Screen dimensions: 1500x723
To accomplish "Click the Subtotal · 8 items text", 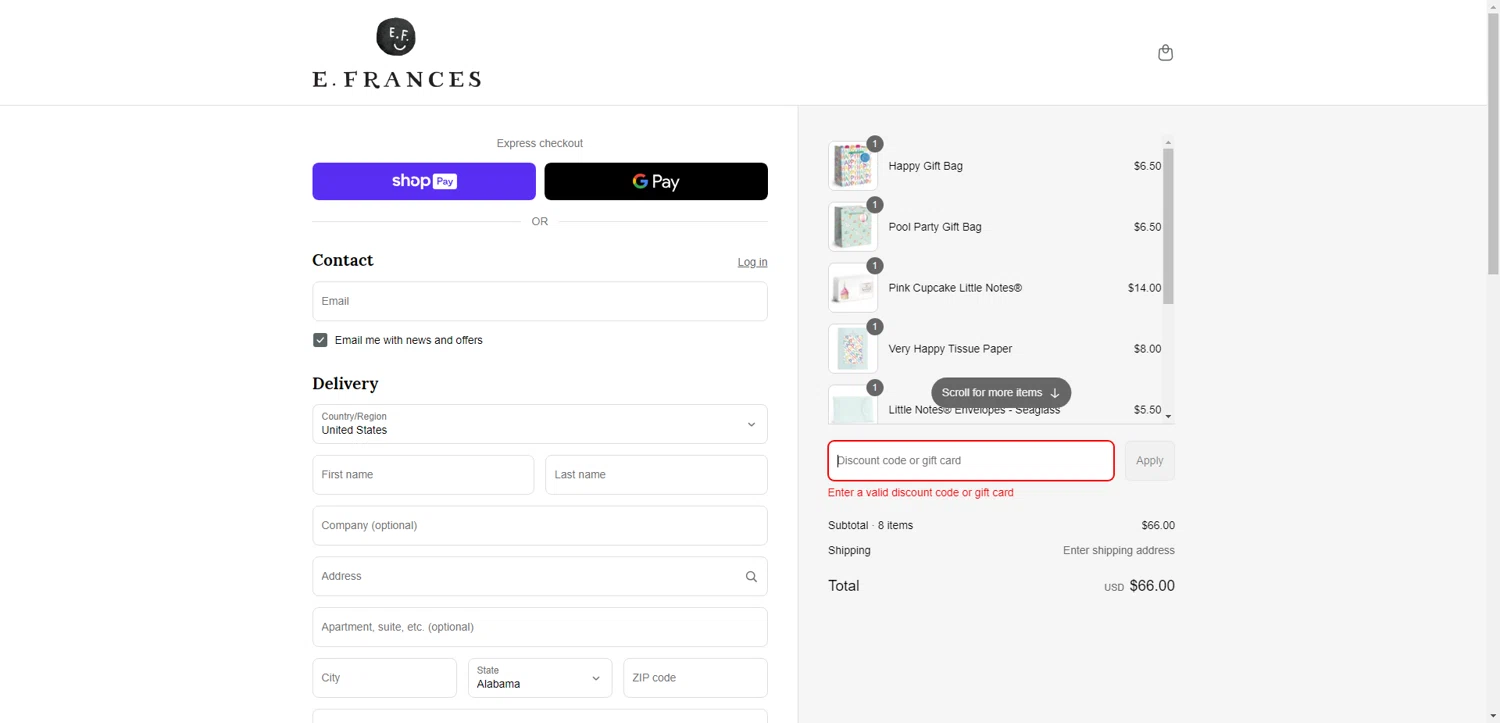I will point(870,526).
